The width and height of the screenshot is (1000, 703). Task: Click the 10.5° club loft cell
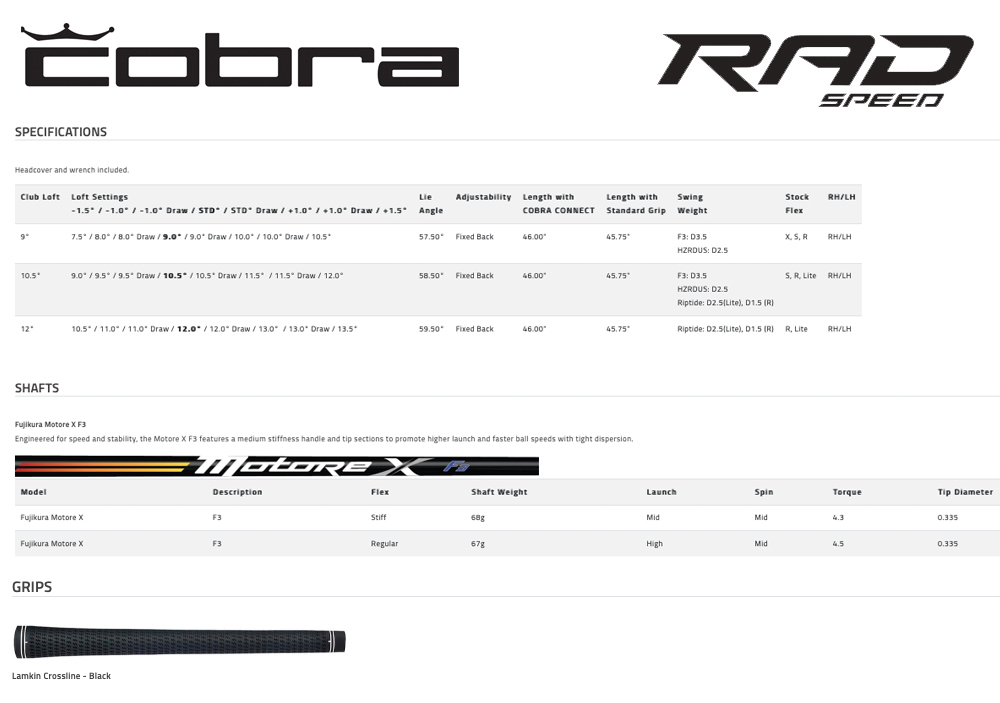pyautogui.click(x=31, y=276)
